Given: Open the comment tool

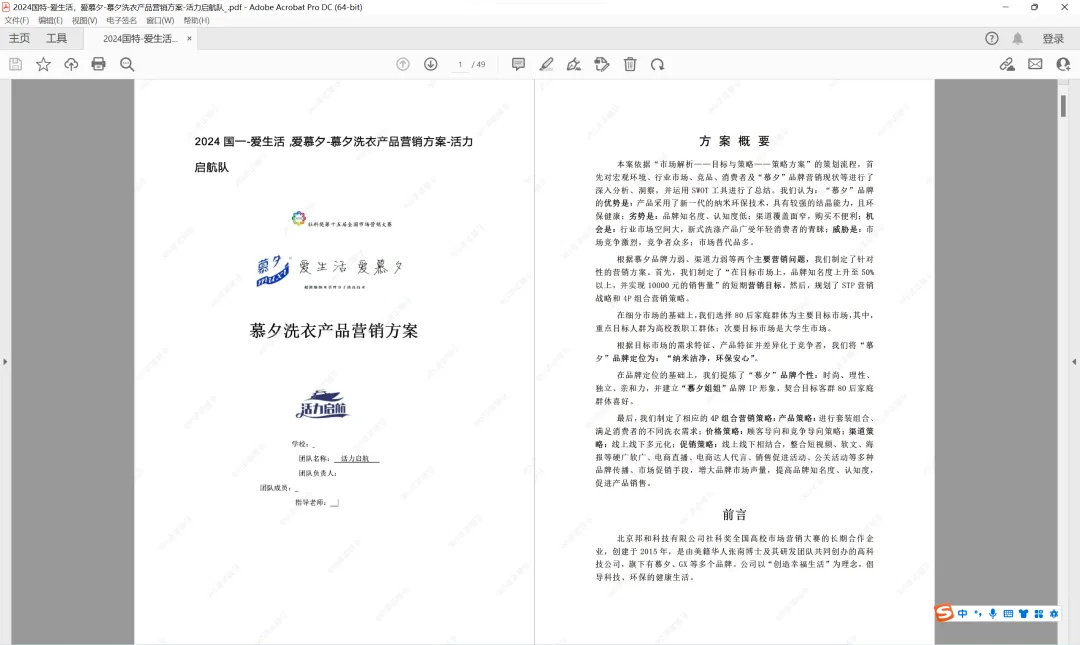Looking at the screenshot, I should pos(518,64).
